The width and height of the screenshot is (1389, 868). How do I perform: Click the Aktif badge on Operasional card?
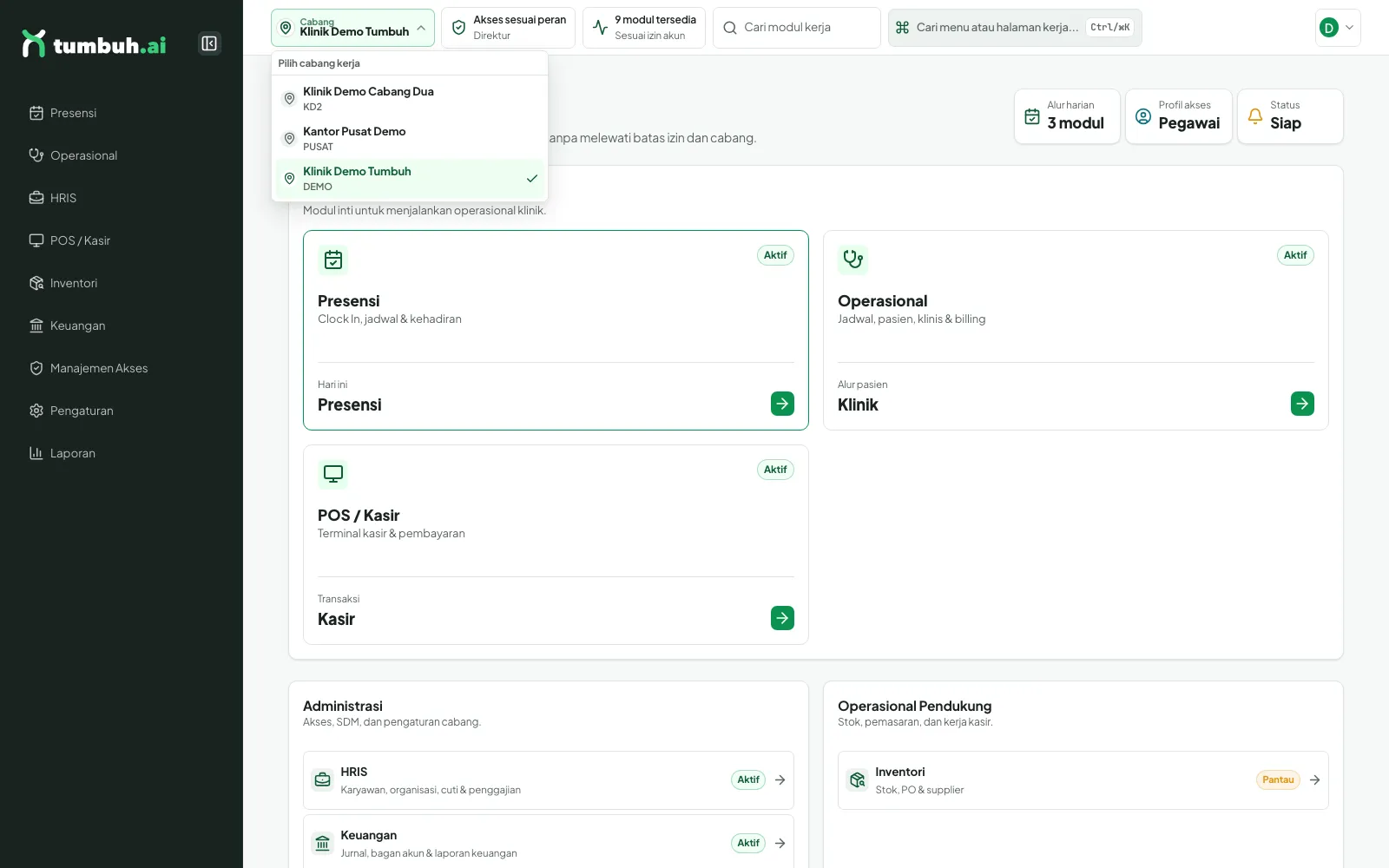pyautogui.click(x=1295, y=255)
